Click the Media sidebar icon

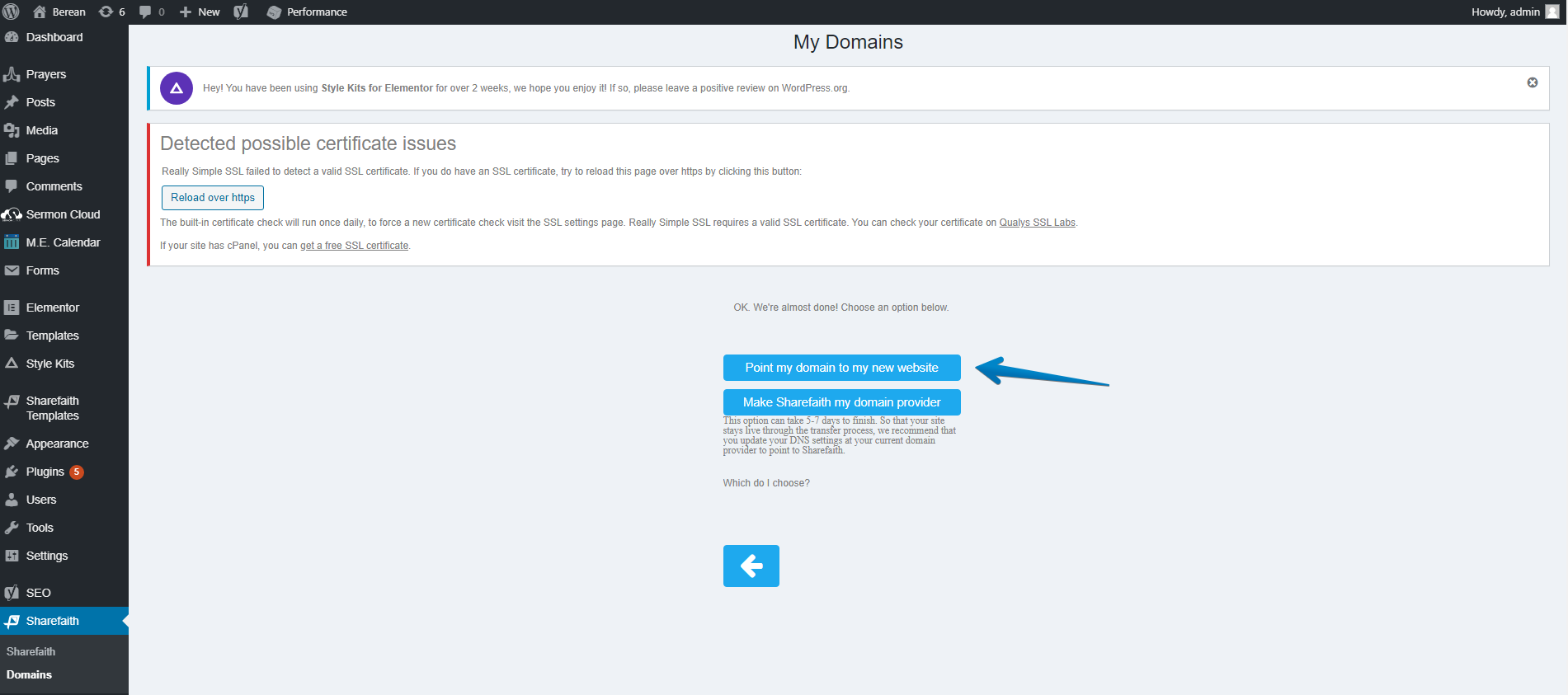pos(12,130)
